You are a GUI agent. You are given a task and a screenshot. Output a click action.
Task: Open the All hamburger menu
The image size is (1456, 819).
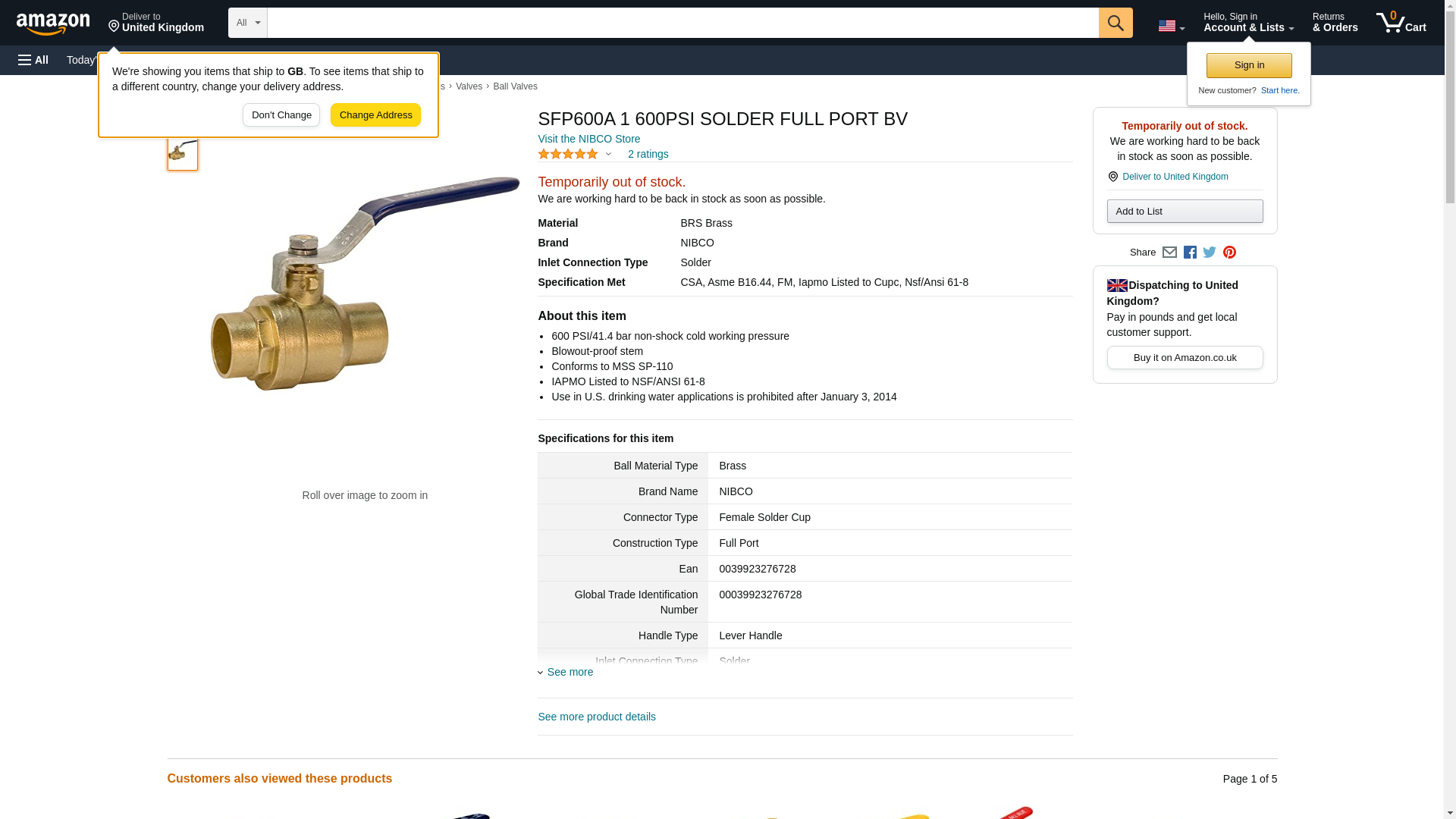pos(33,60)
